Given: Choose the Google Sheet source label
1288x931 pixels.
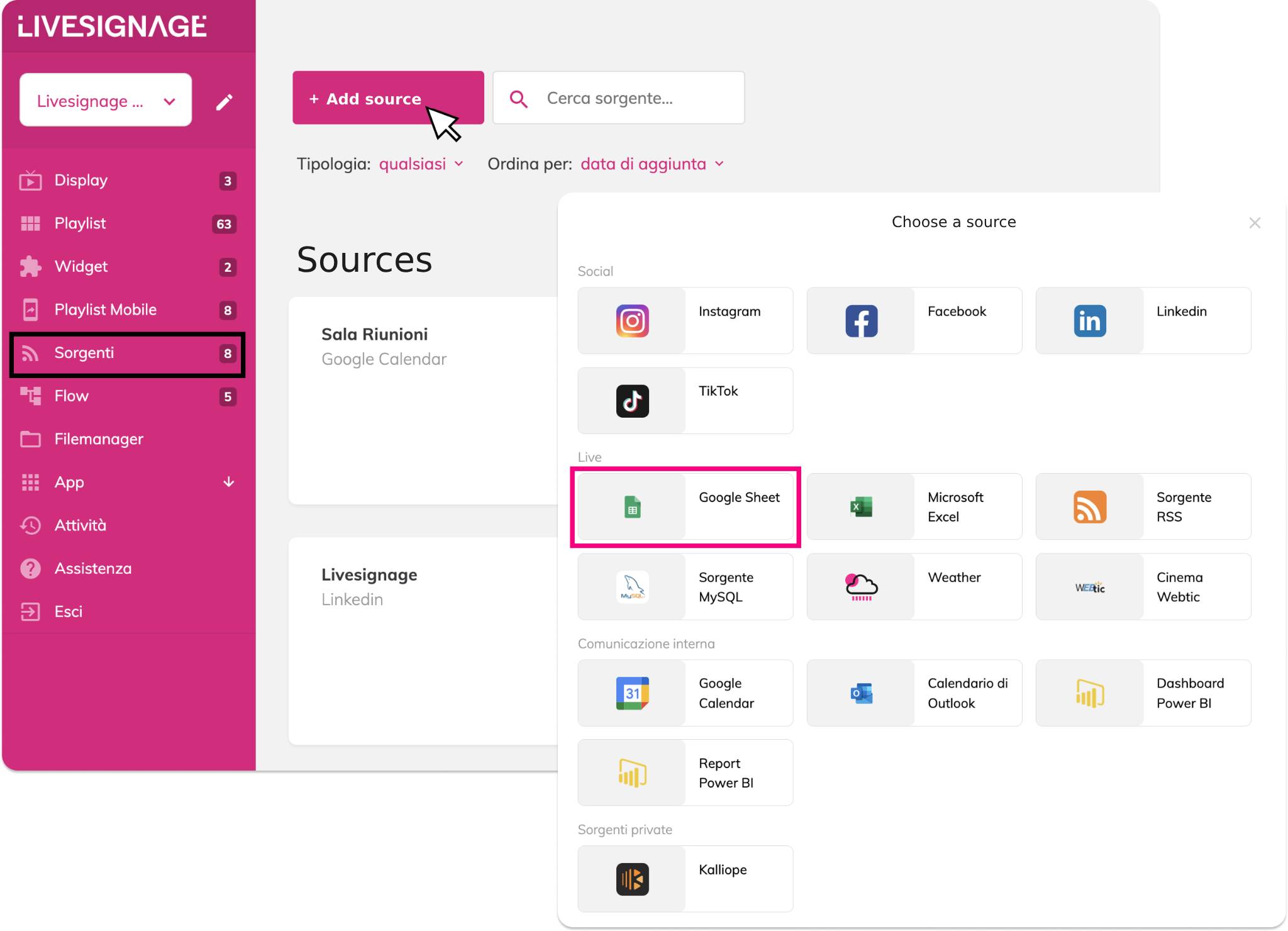Looking at the screenshot, I should (739, 498).
